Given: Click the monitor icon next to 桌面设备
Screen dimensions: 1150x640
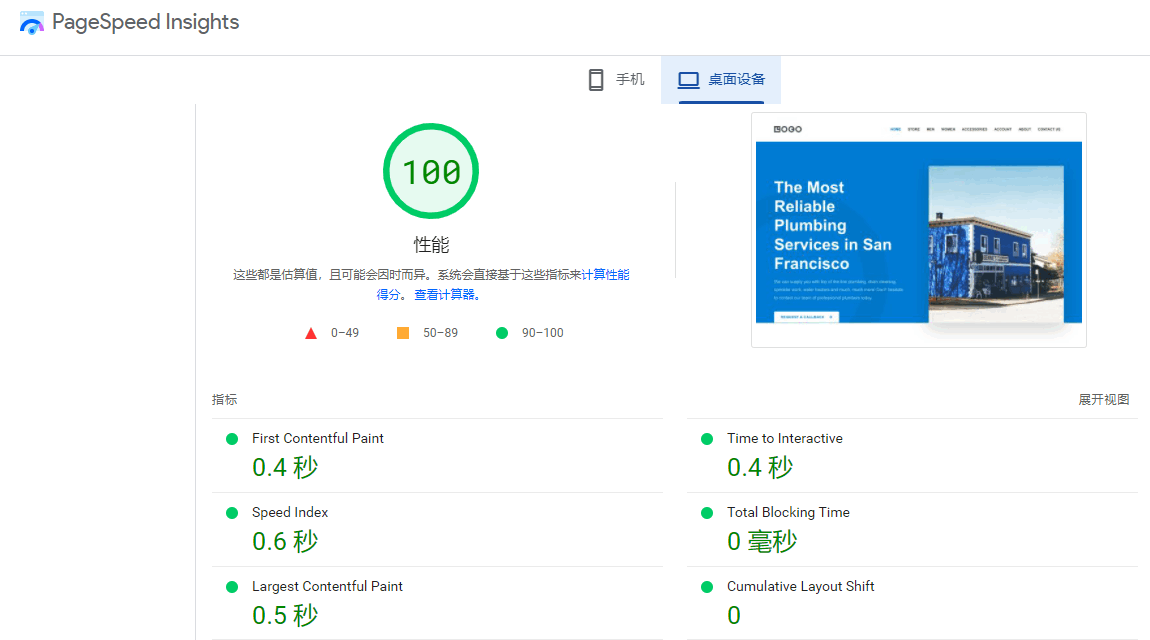Looking at the screenshot, I should point(688,79).
